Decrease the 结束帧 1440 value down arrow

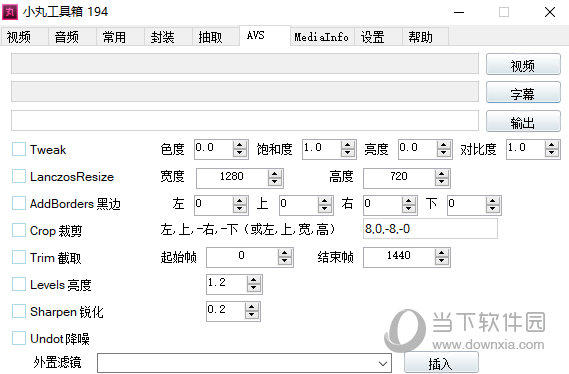tap(442, 261)
